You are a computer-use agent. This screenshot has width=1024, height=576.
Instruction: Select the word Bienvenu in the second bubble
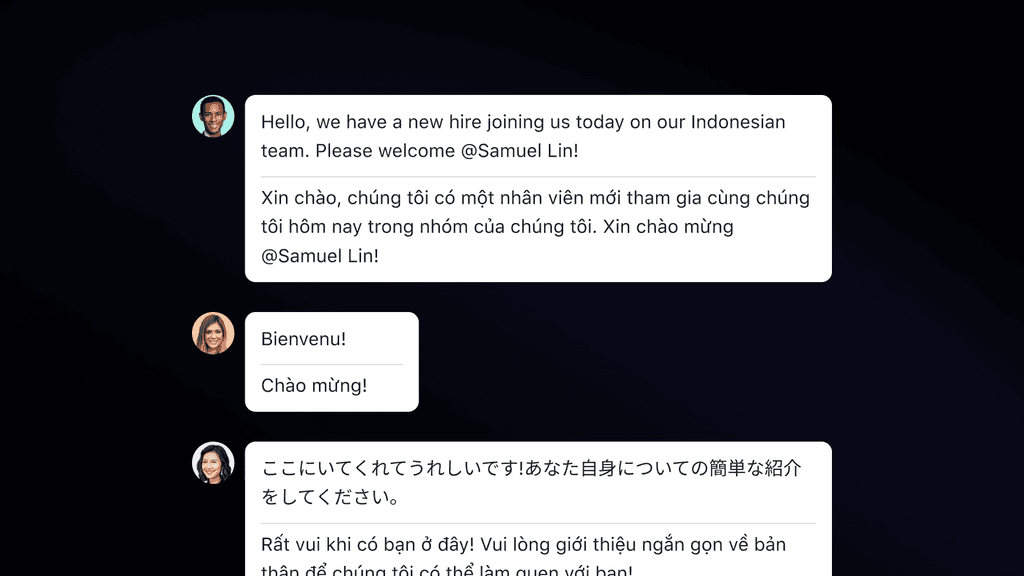[x=302, y=339]
